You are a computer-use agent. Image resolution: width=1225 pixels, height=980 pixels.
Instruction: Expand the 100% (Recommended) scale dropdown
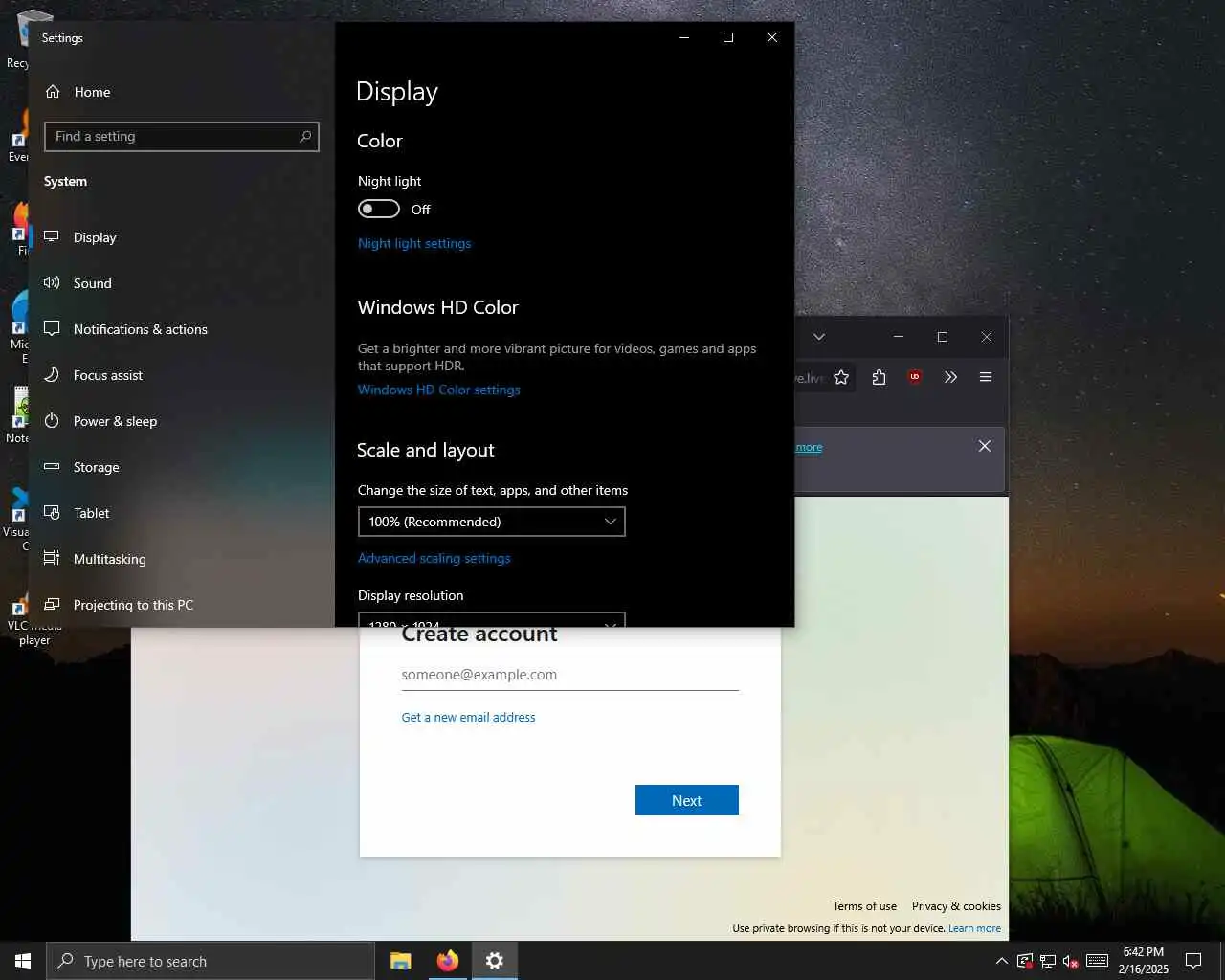click(x=491, y=522)
